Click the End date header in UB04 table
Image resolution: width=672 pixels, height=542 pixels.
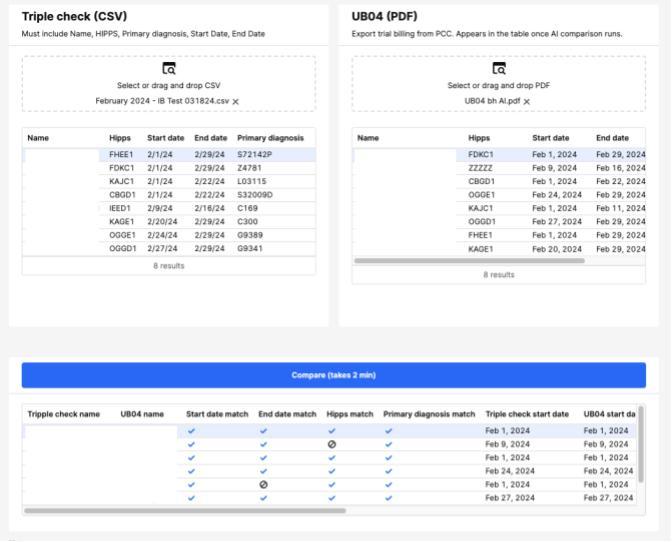[612, 138]
